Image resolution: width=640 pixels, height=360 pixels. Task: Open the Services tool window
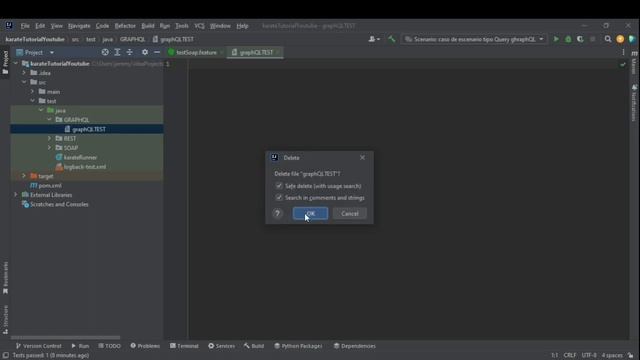pyautogui.click(x=222, y=346)
